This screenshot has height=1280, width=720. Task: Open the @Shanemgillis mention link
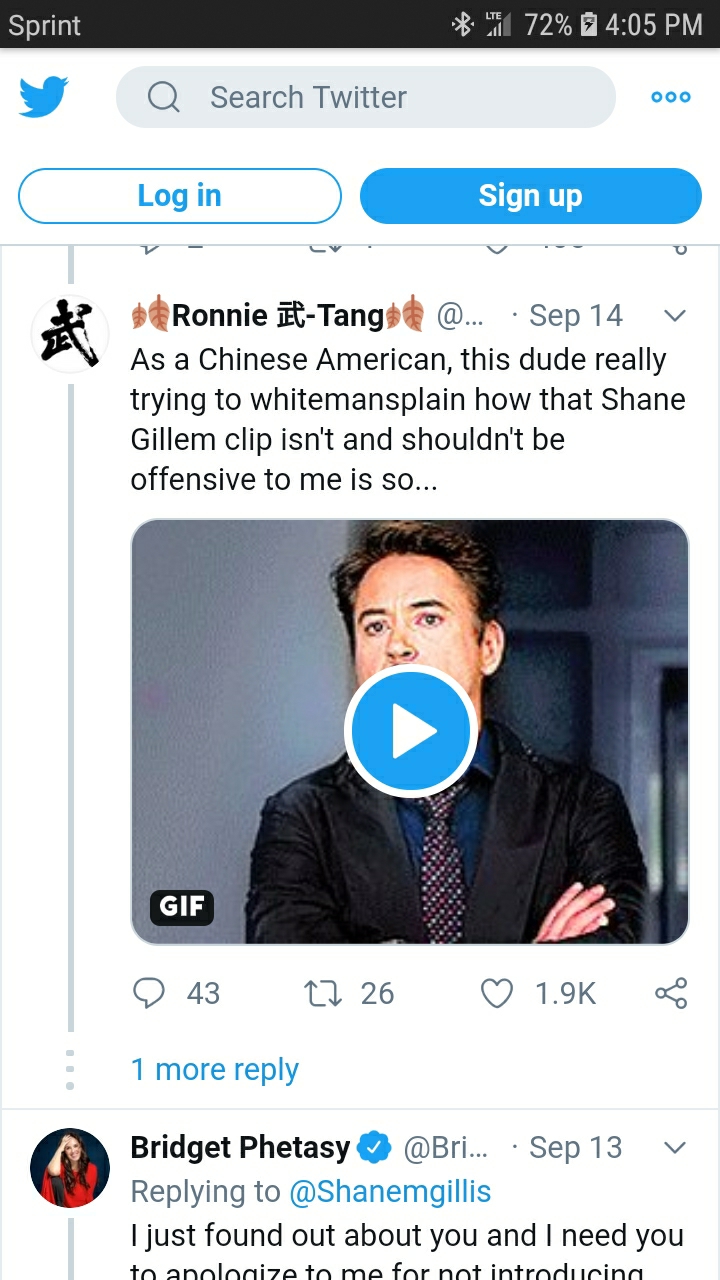click(x=390, y=1191)
